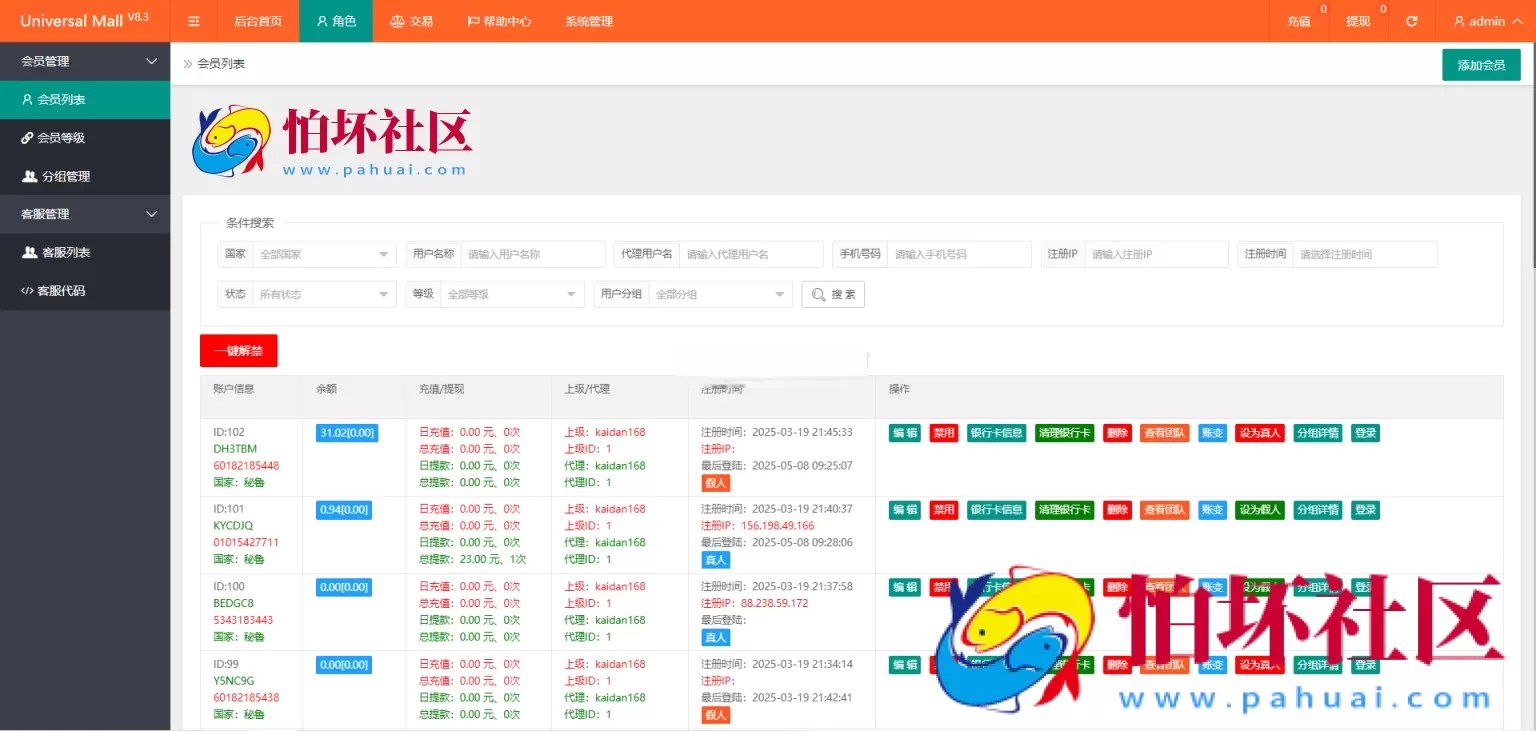The image size is (1536, 731).
Task: Collapse the 会员管理 sidebar section
Action: pyautogui.click(x=85, y=61)
